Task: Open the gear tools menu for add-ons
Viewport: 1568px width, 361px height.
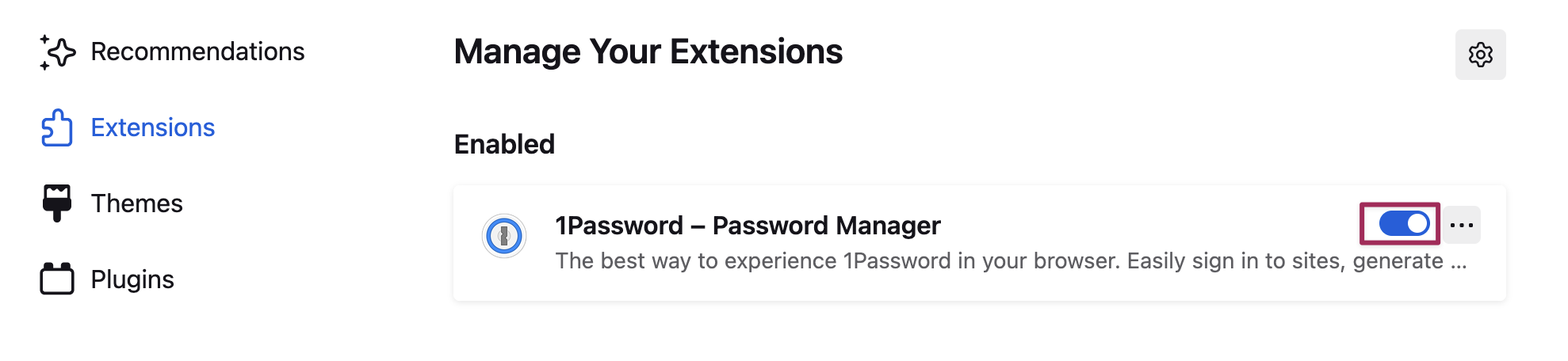Action: (x=1480, y=55)
